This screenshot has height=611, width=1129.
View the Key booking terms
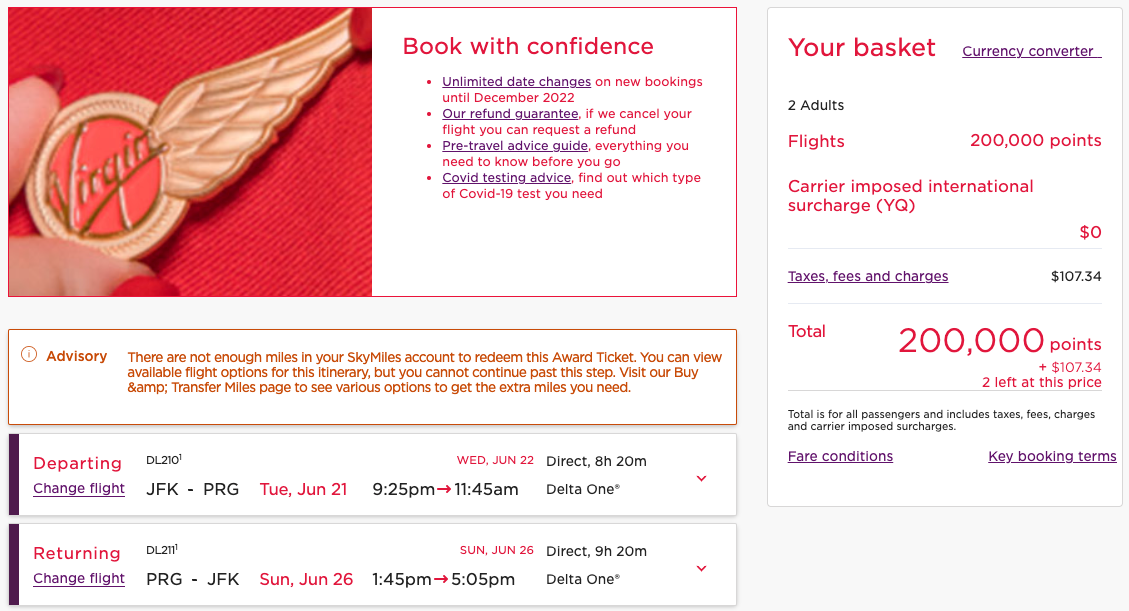(1052, 456)
